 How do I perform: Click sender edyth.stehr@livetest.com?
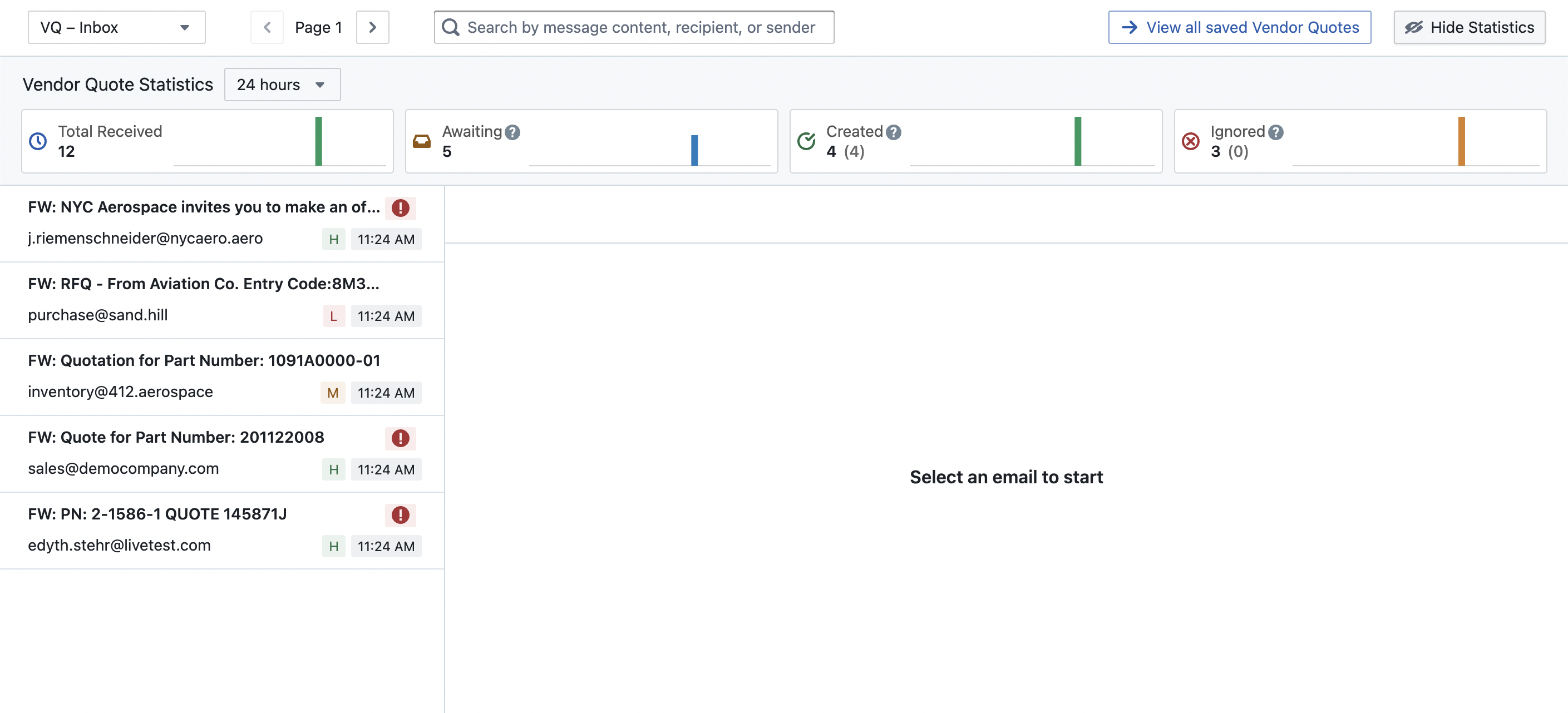point(119,545)
